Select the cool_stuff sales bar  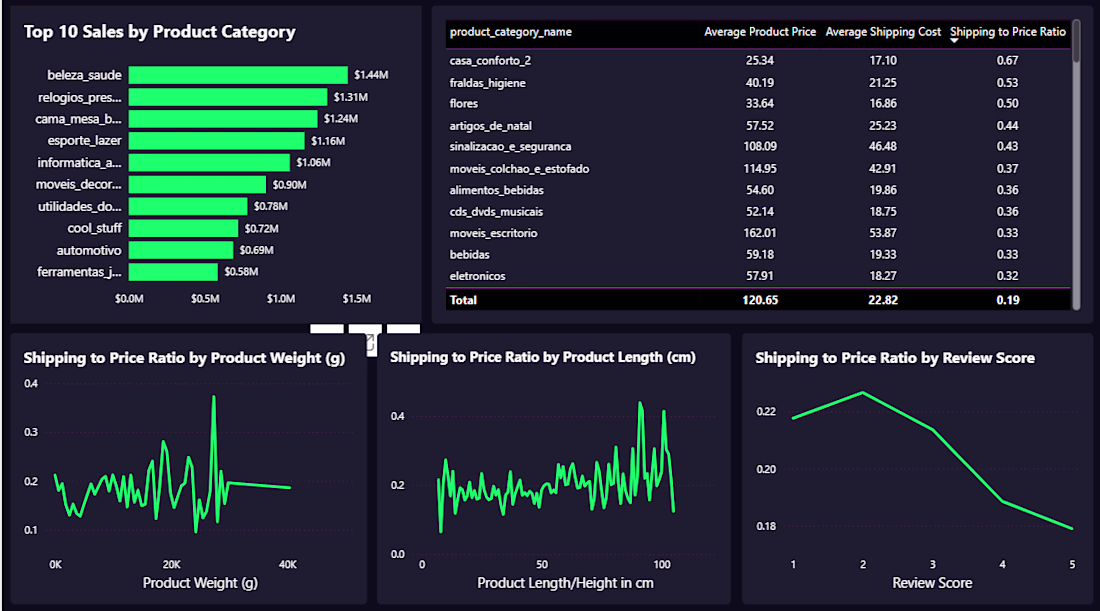[x=183, y=228]
